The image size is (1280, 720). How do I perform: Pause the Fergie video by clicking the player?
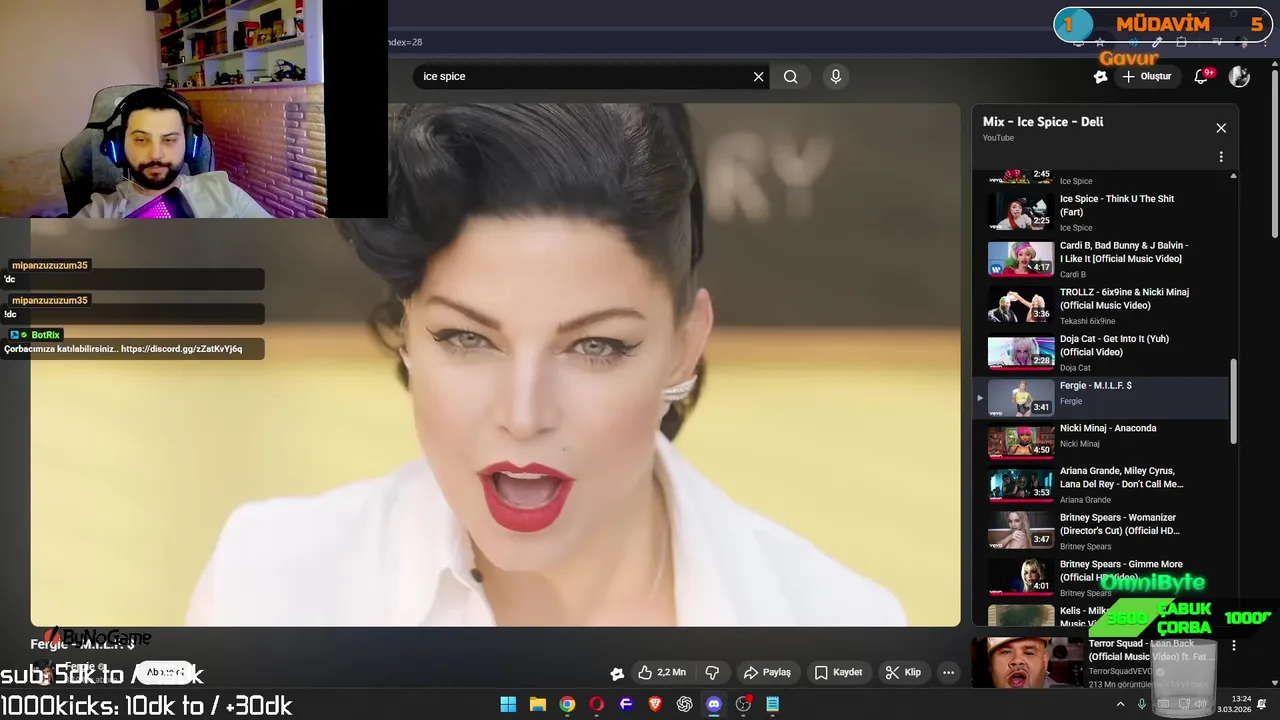coord(495,365)
